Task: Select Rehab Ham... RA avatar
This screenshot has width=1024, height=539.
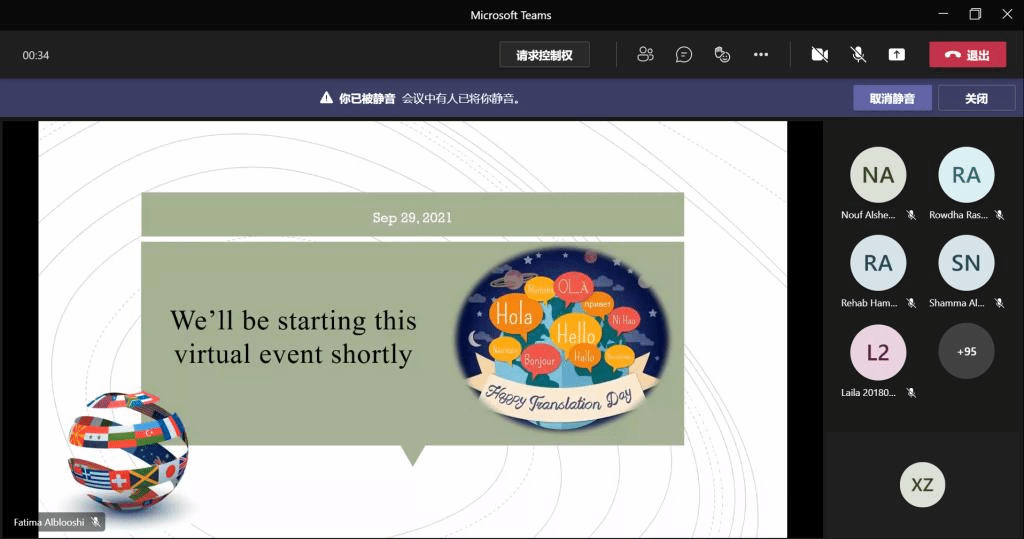Action: [878, 263]
